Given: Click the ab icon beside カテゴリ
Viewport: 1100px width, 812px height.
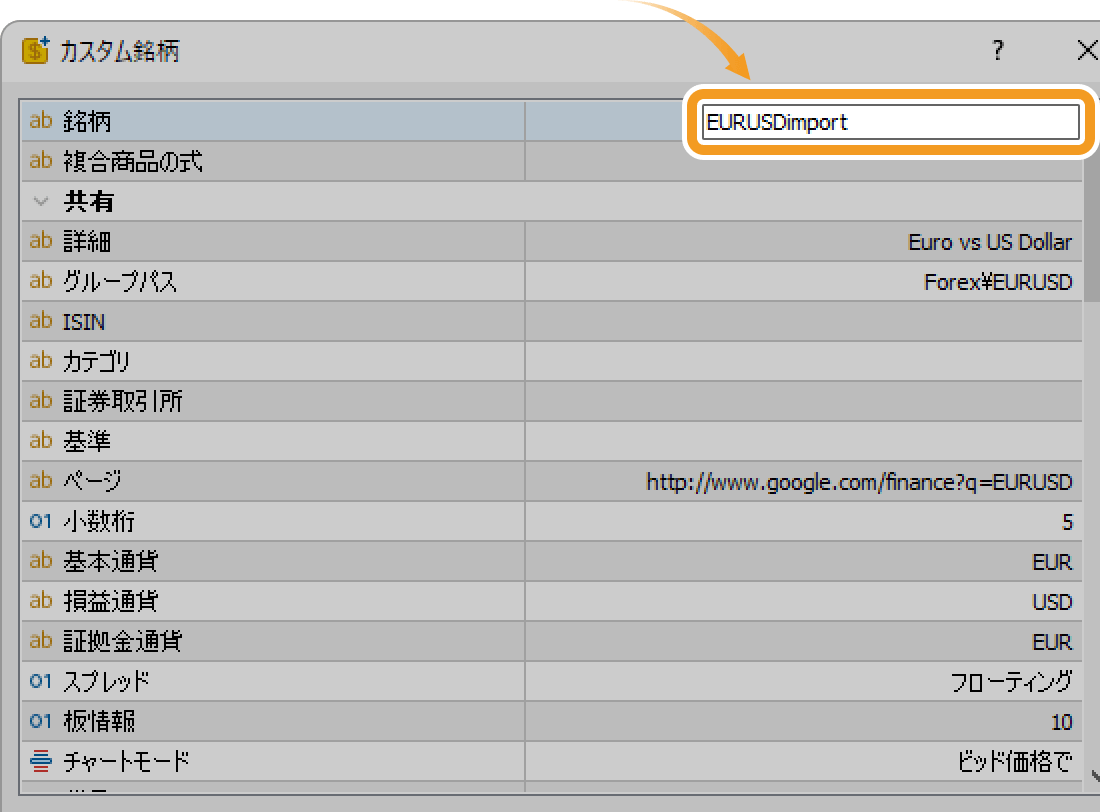Looking at the screenshot, I should pyautogui.click(x=41, y=361).
